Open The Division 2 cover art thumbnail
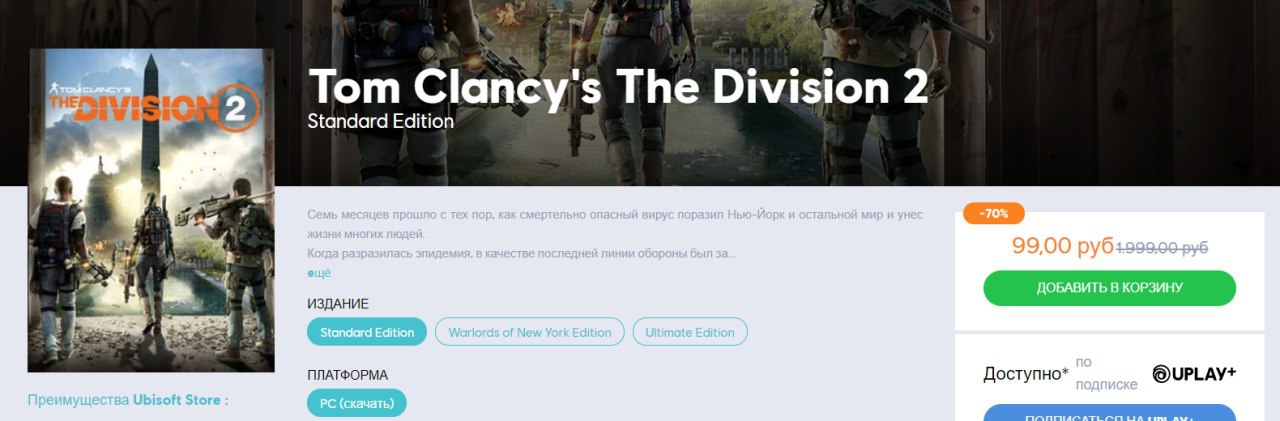1280x421 pixels. click(151, 210)
